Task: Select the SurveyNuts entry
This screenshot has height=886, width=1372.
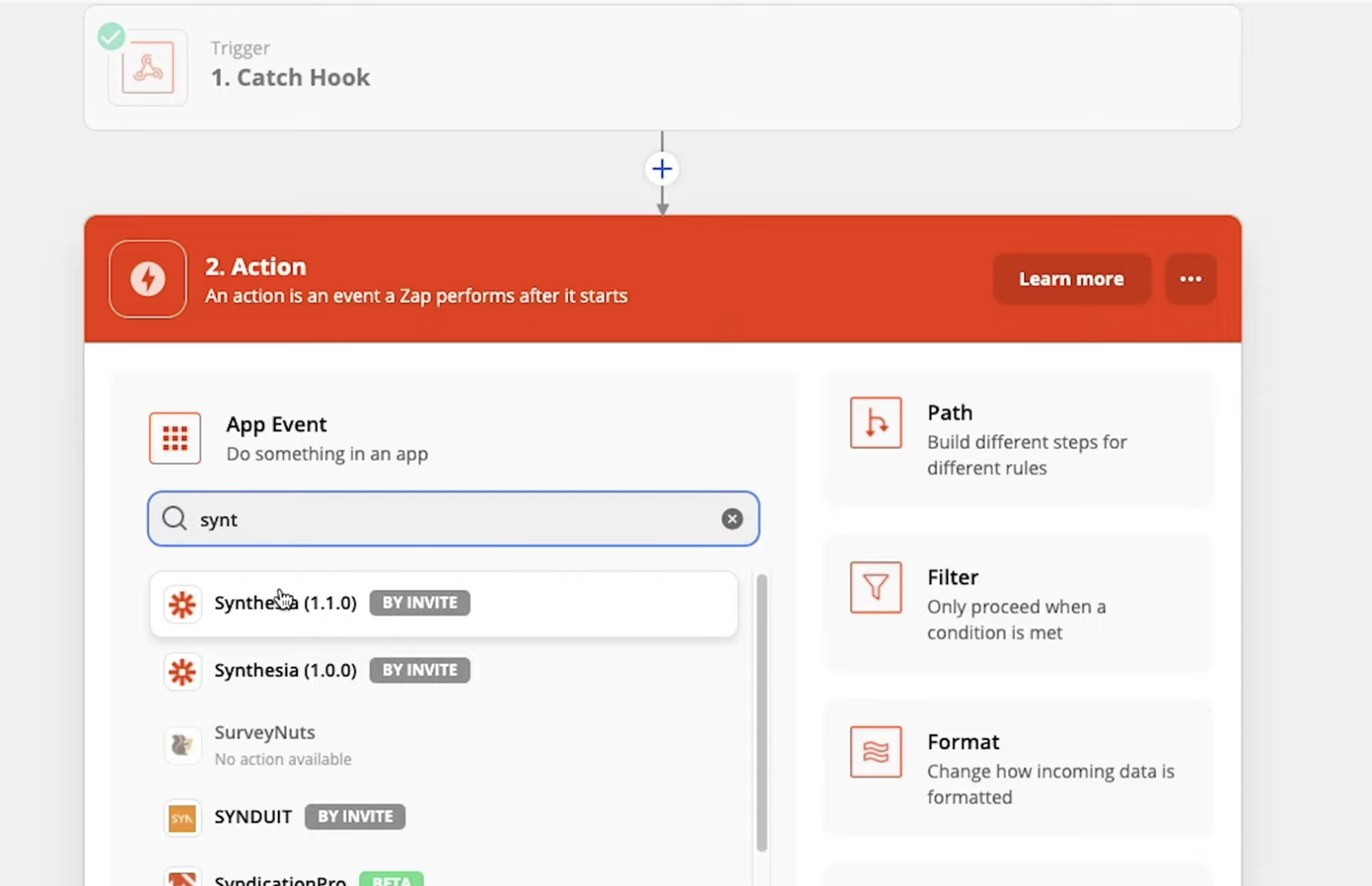Action: (x=443, y=744)
